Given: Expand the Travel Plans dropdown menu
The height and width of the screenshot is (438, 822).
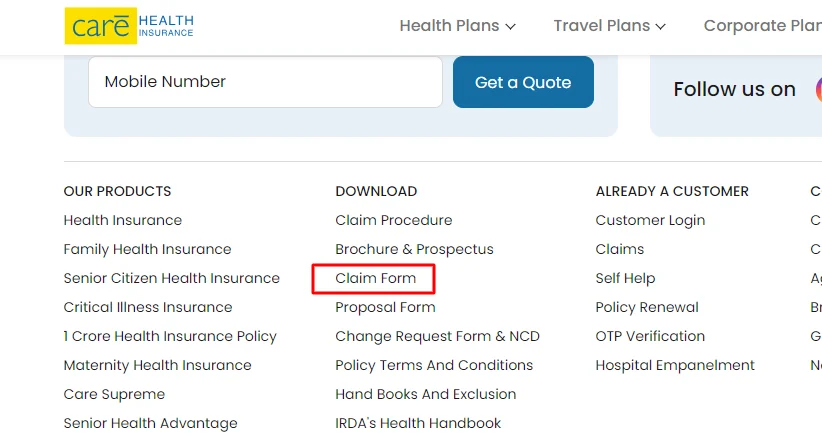Looking at the screenshot, I should pos(609,26).
